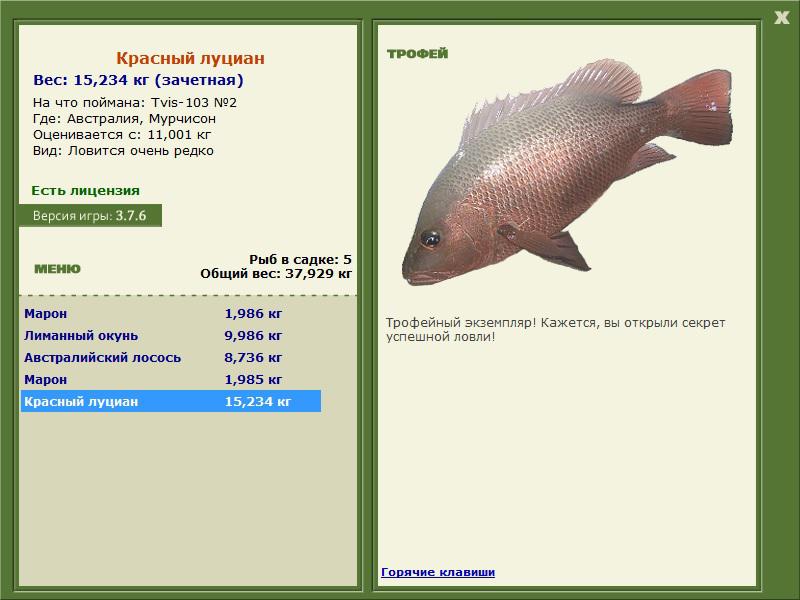
Task: Open the Горячие клавиши link
Action: [x=437, y=572]
